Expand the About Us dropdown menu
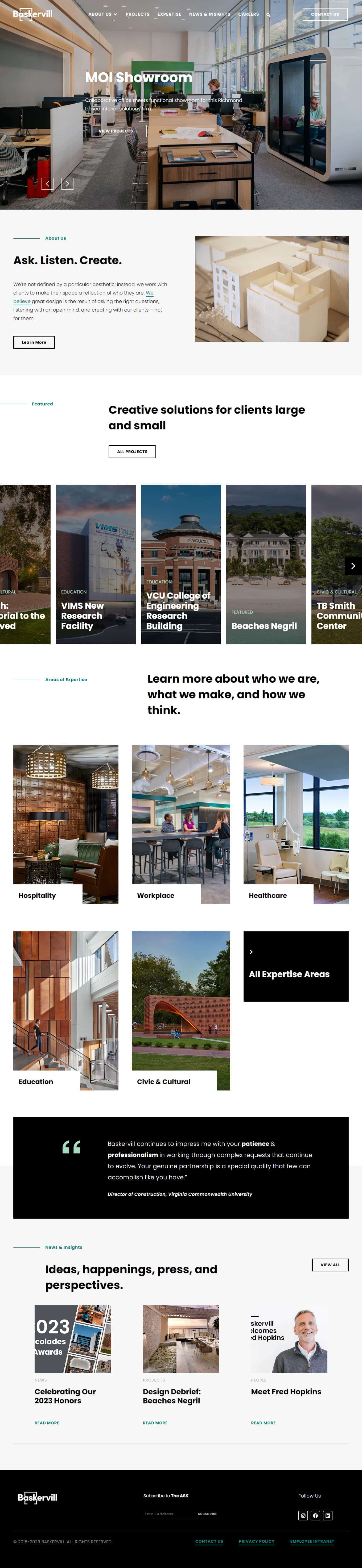The height and width of the screenshot is (1568, 362). [x=102, y=14]
